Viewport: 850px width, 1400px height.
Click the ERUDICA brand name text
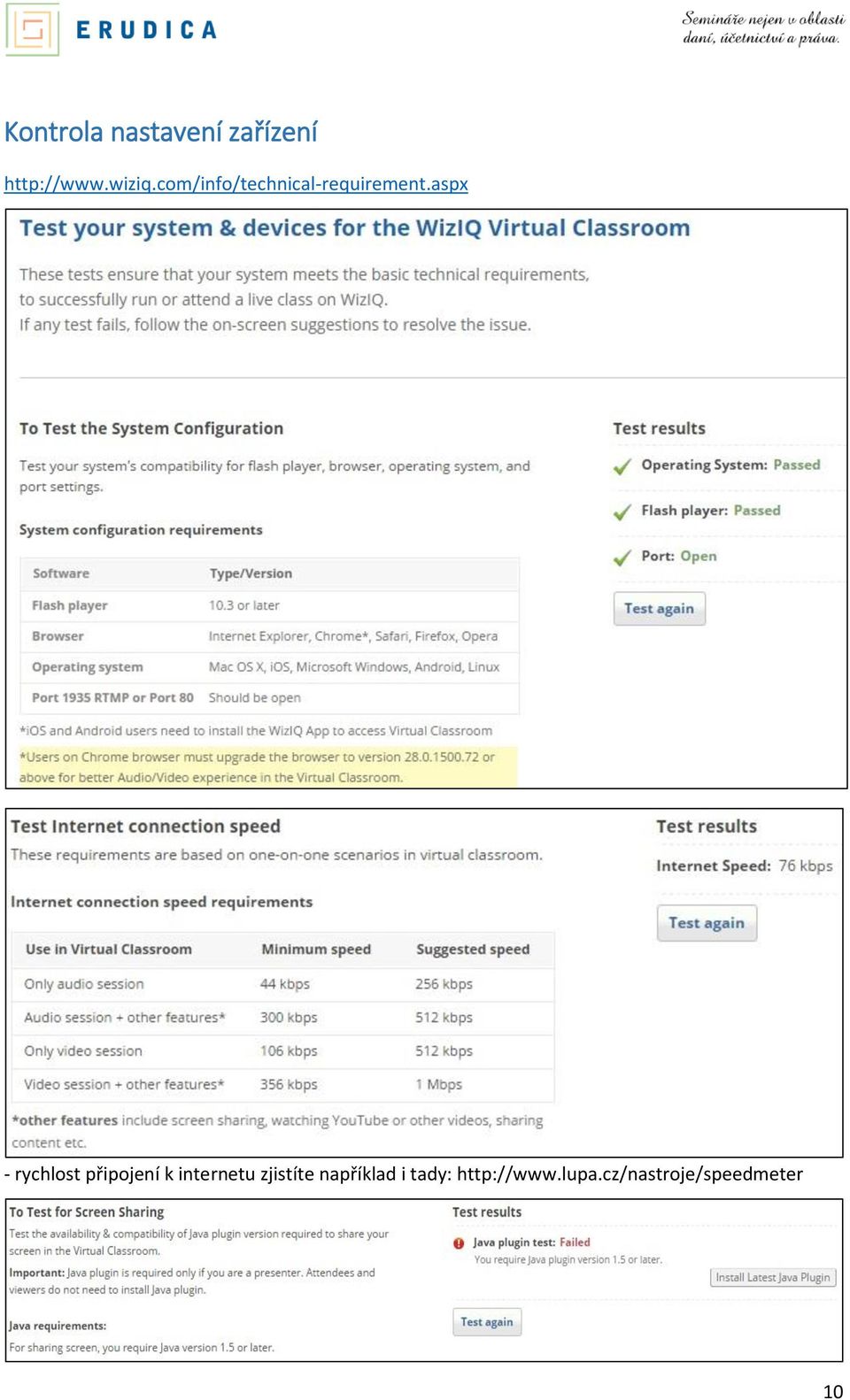click(x=146, y=30)
